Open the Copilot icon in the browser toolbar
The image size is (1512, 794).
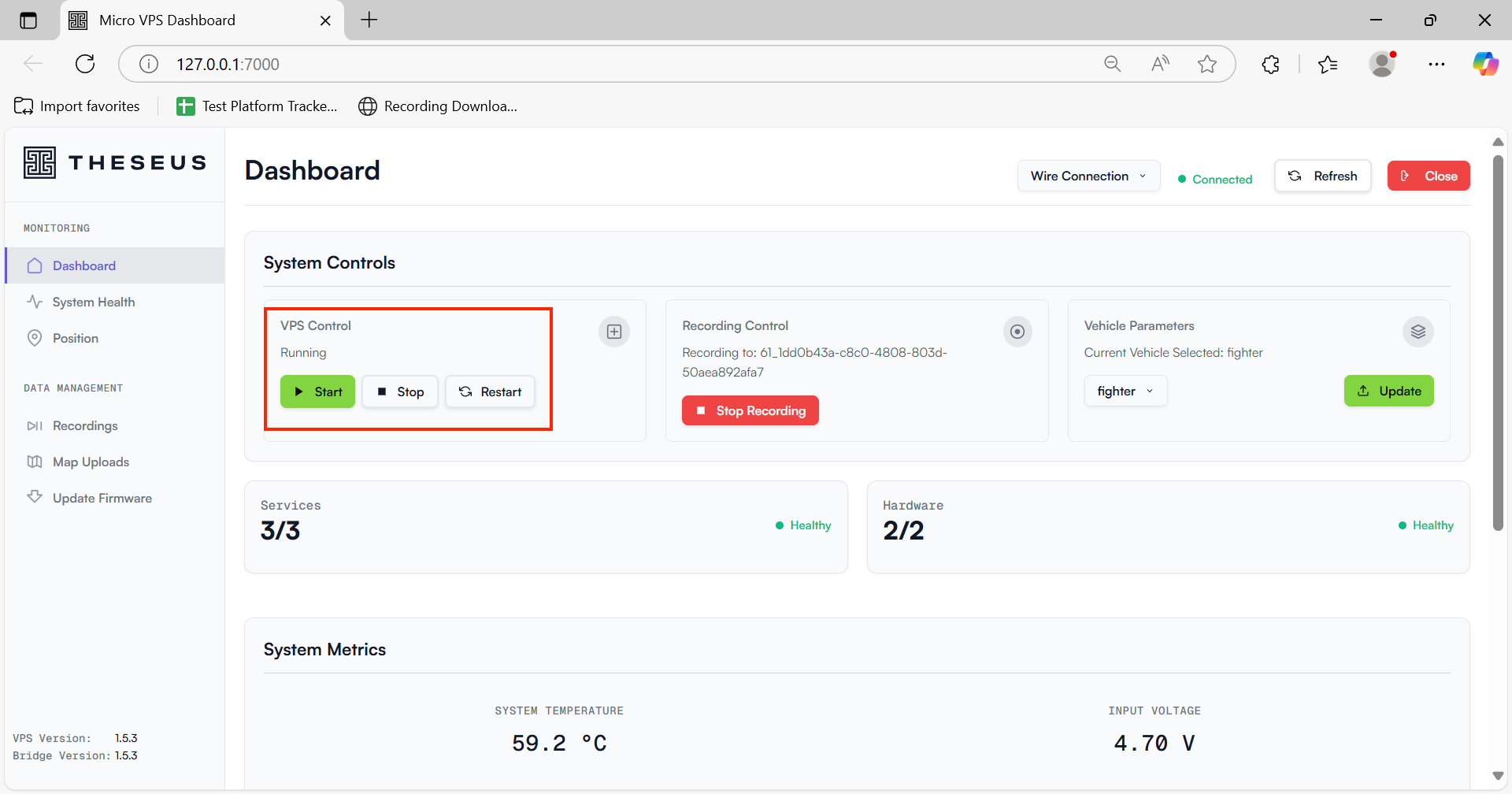click(x=1485, y=65)
